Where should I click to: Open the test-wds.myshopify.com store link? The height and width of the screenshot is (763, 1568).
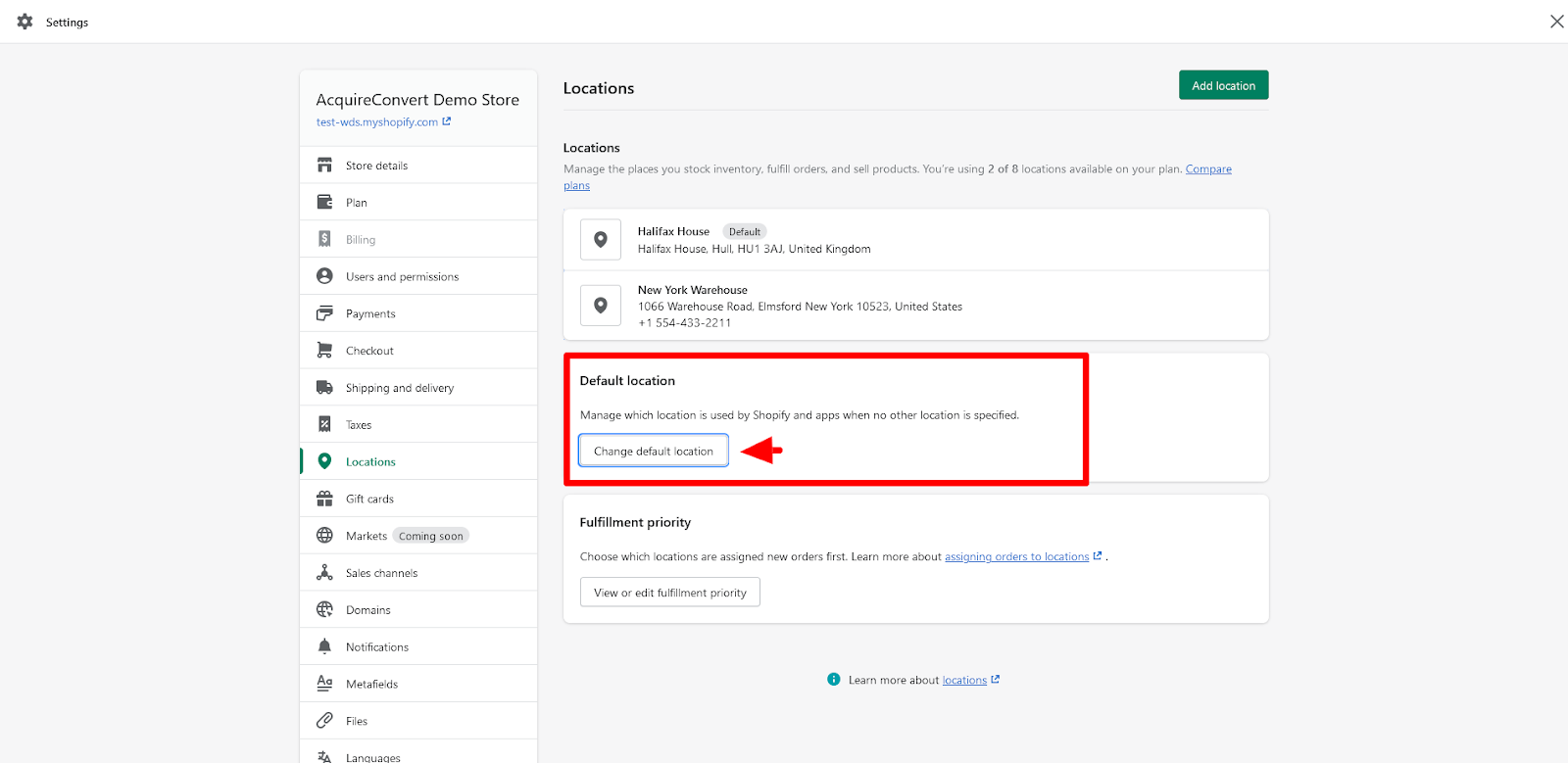[377, 122]
